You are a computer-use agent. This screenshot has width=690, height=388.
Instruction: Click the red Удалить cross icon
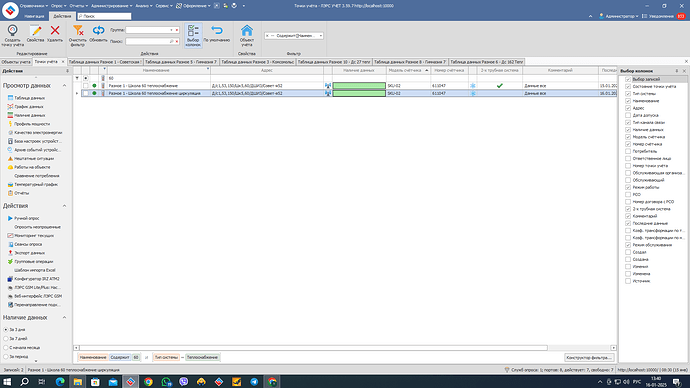[x=55, y=34]
